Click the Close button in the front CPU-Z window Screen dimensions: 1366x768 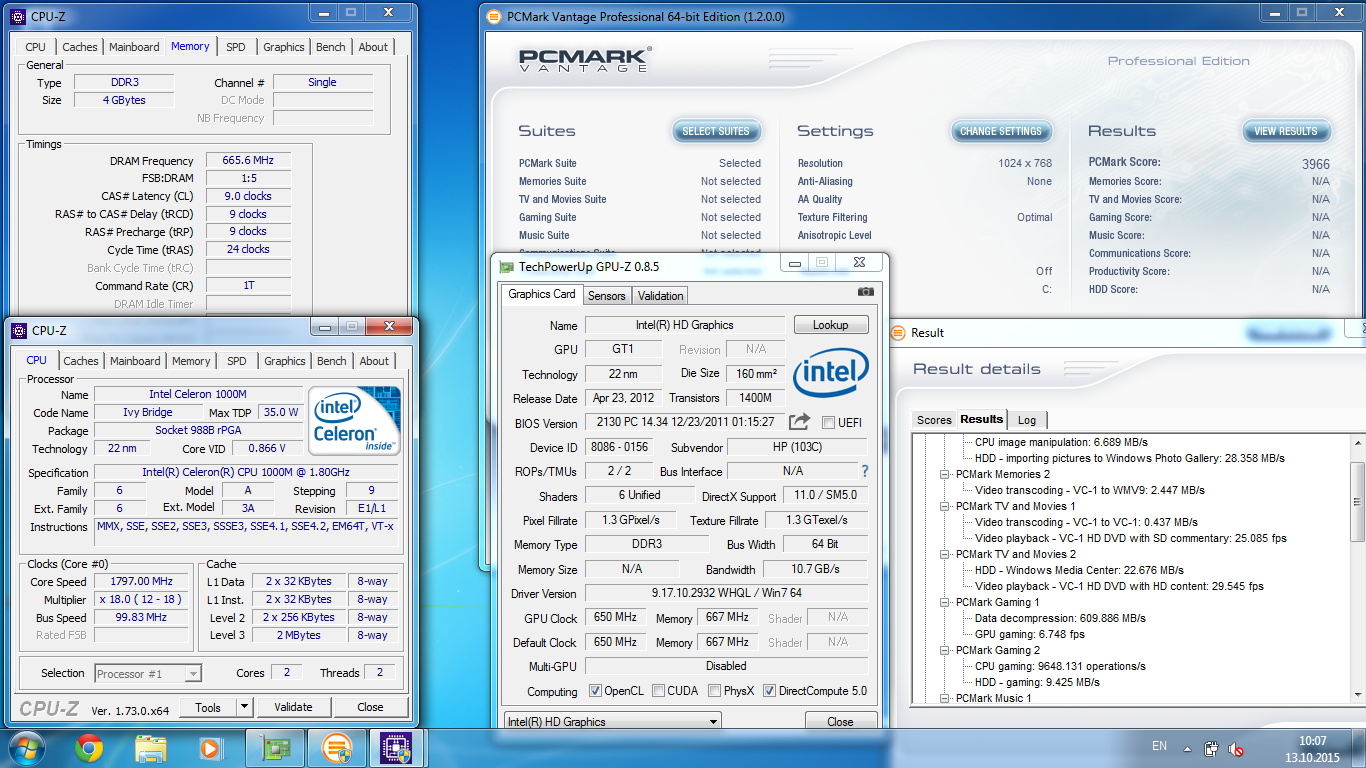(x=370, y=707)
